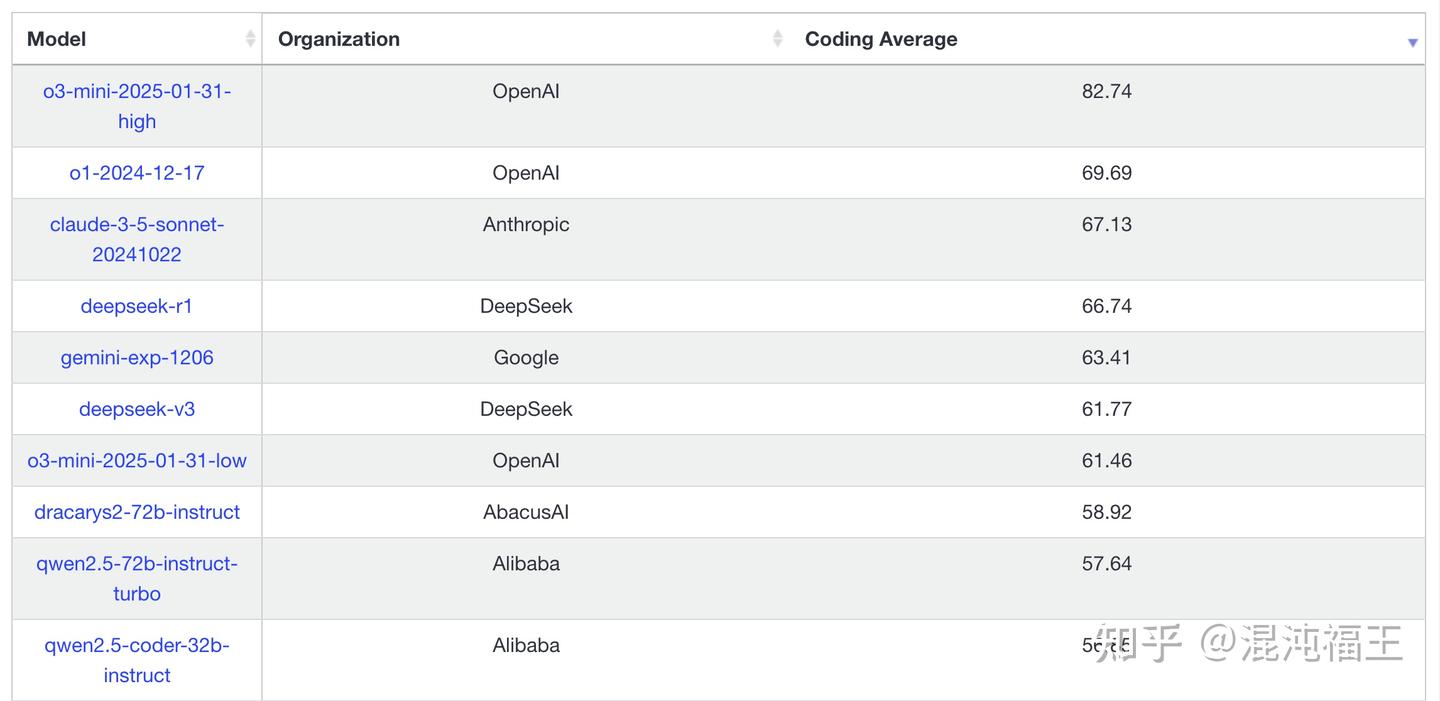
Task: Select the AbacusAI organization cell
Action: pyautogui.click(x=526, y=512)
